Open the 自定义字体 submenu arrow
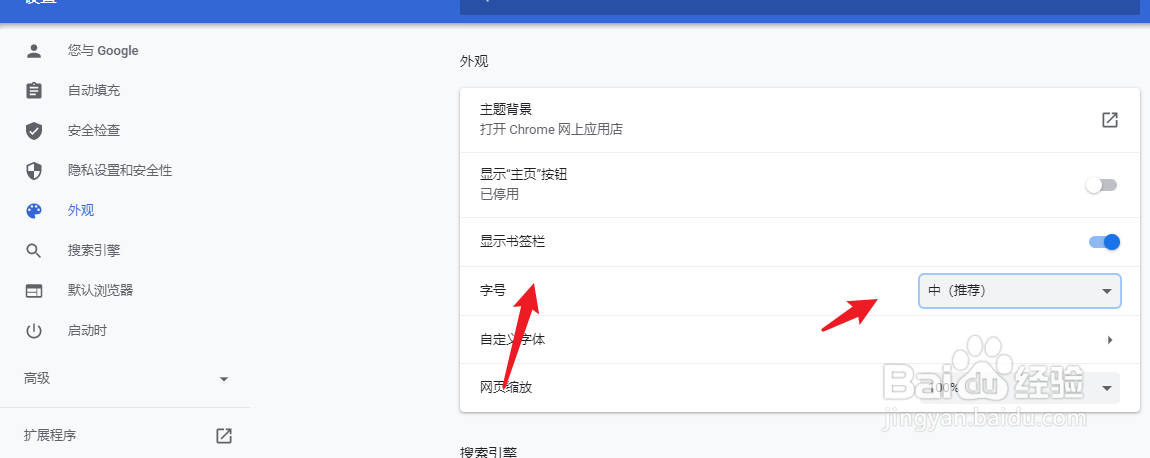Viewport: 1150px width, 458px height. pos(1109,340)
